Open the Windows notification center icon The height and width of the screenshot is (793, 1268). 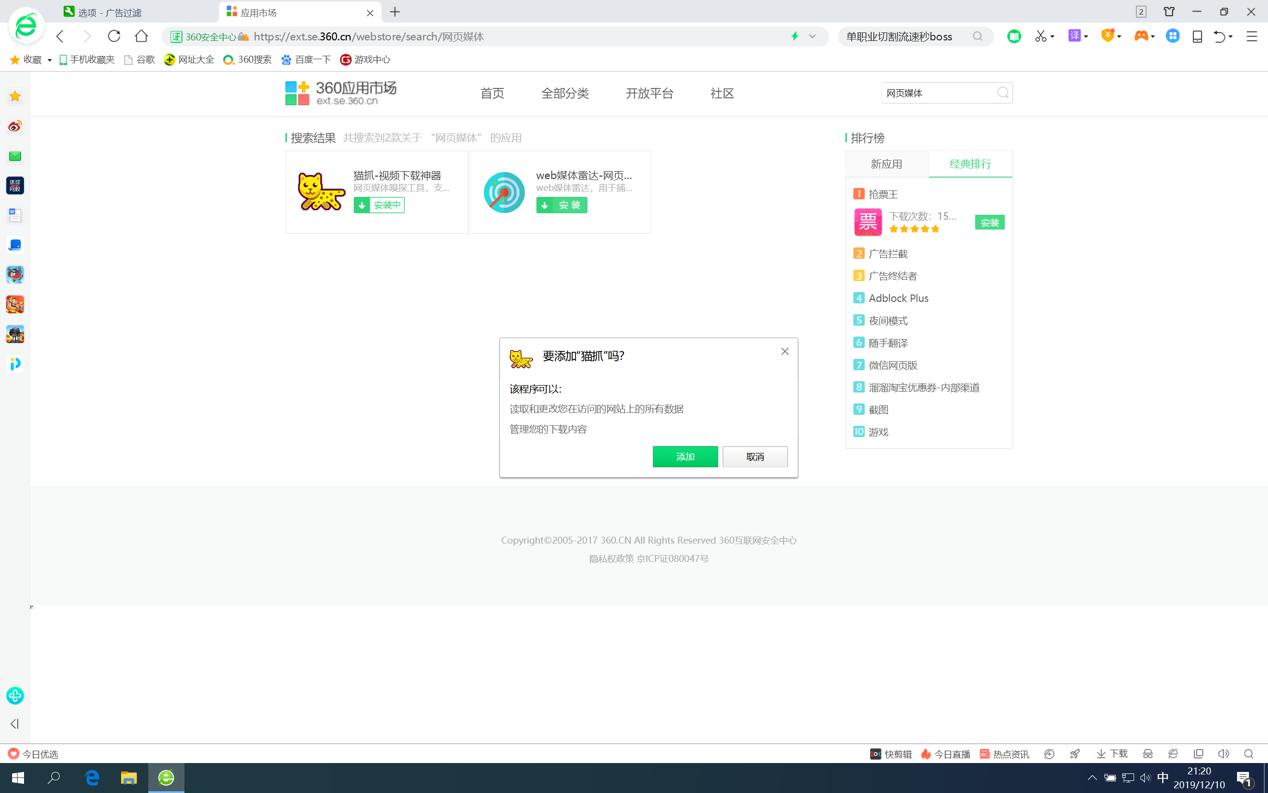1245,777
